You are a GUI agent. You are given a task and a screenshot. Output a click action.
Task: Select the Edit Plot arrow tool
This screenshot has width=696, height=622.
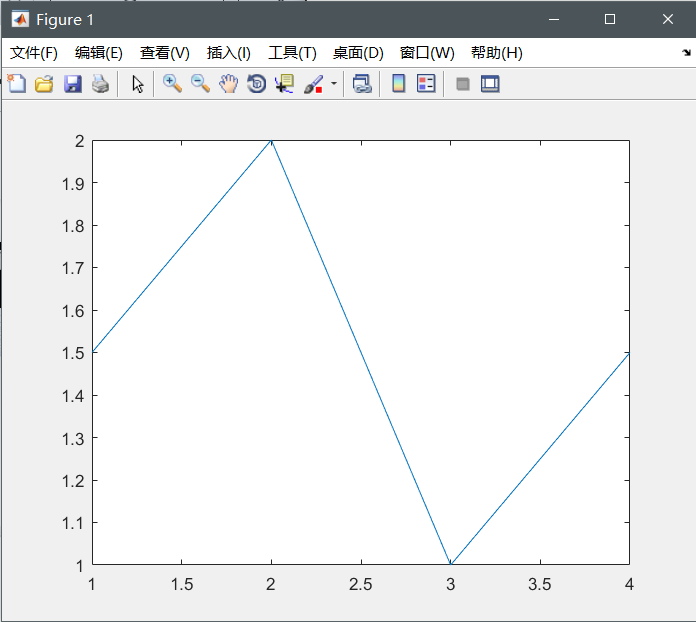[x=138, y=83]
